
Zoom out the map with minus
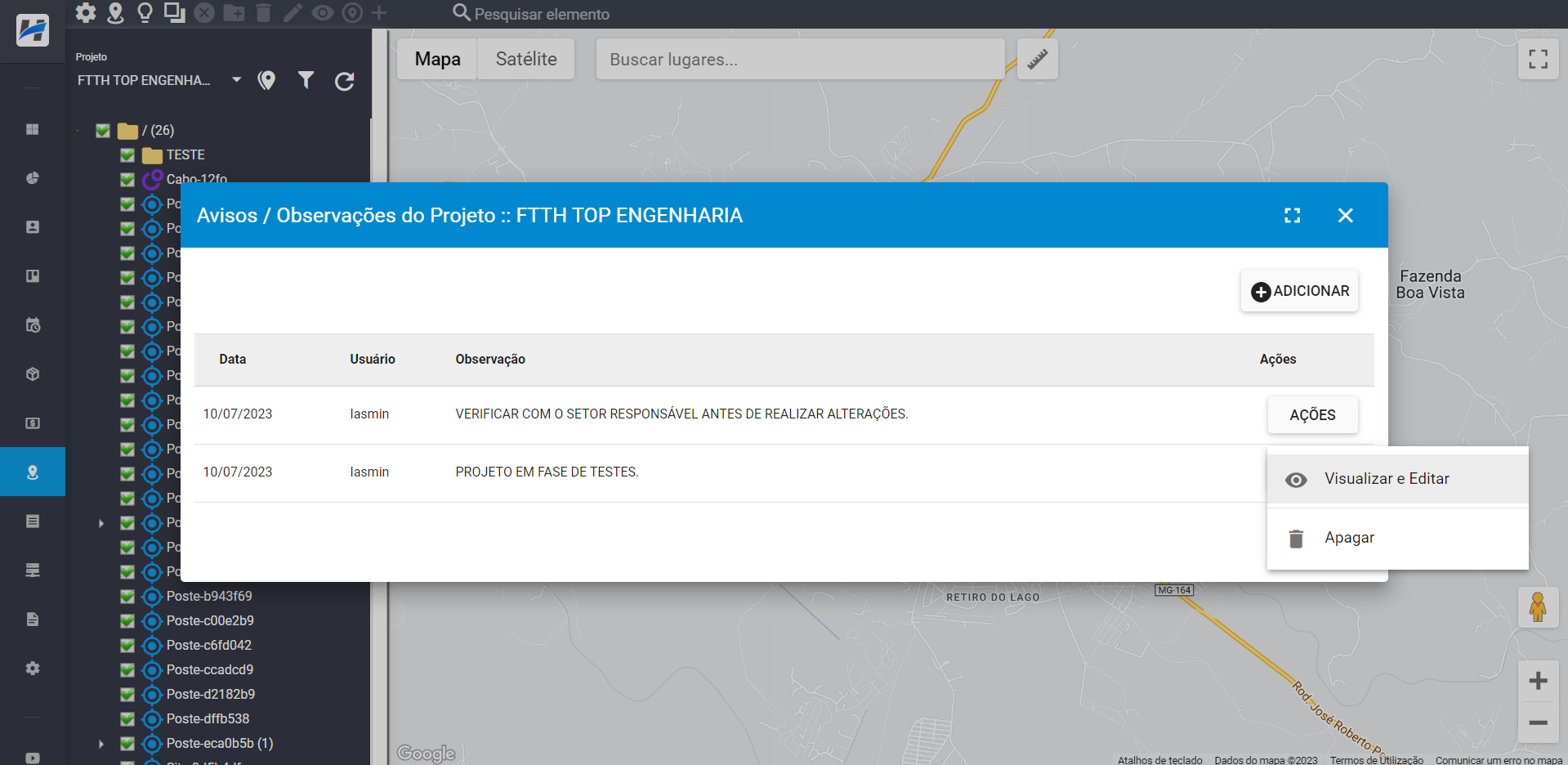point(1538,722)
